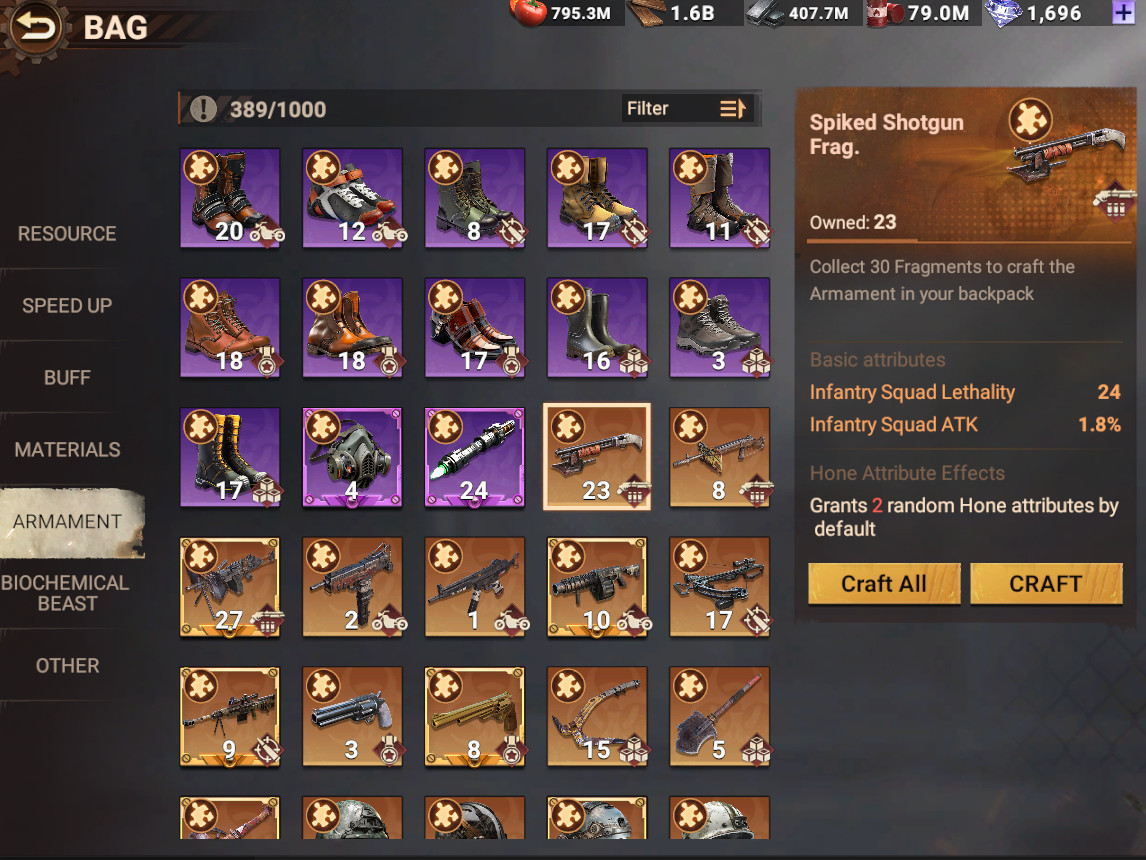Choose the crossbow fragment with count 17
Screen dimensions: 1146x860
point(719,587)
